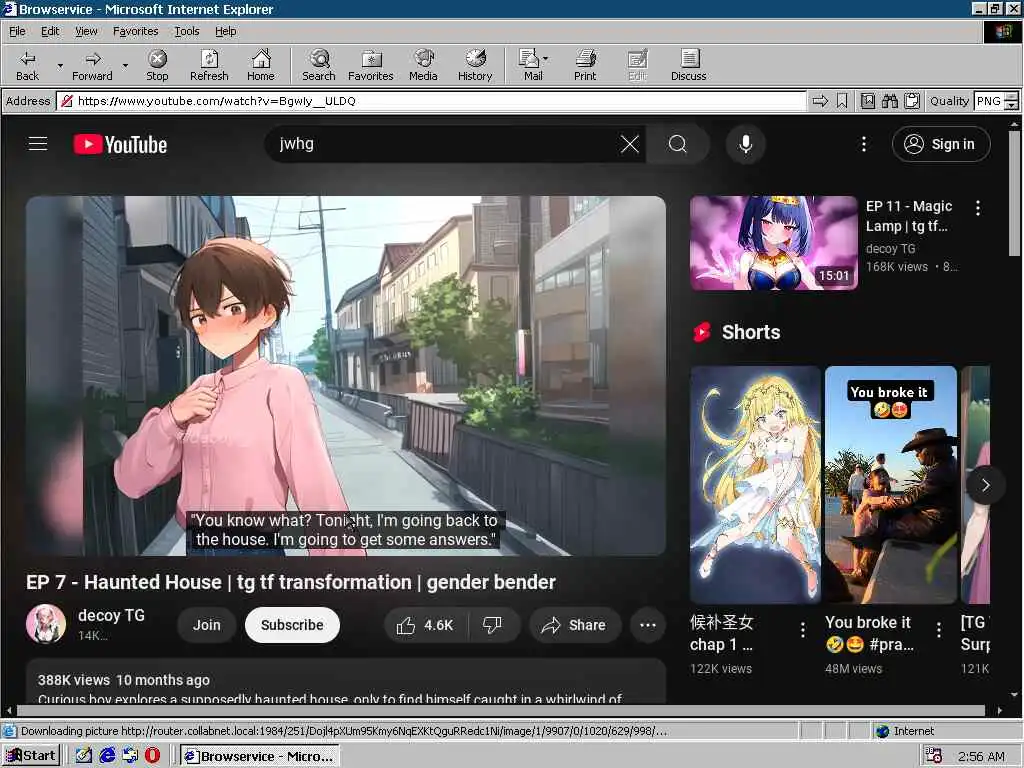
Task: Dislike this video
Action: (492, 625)
